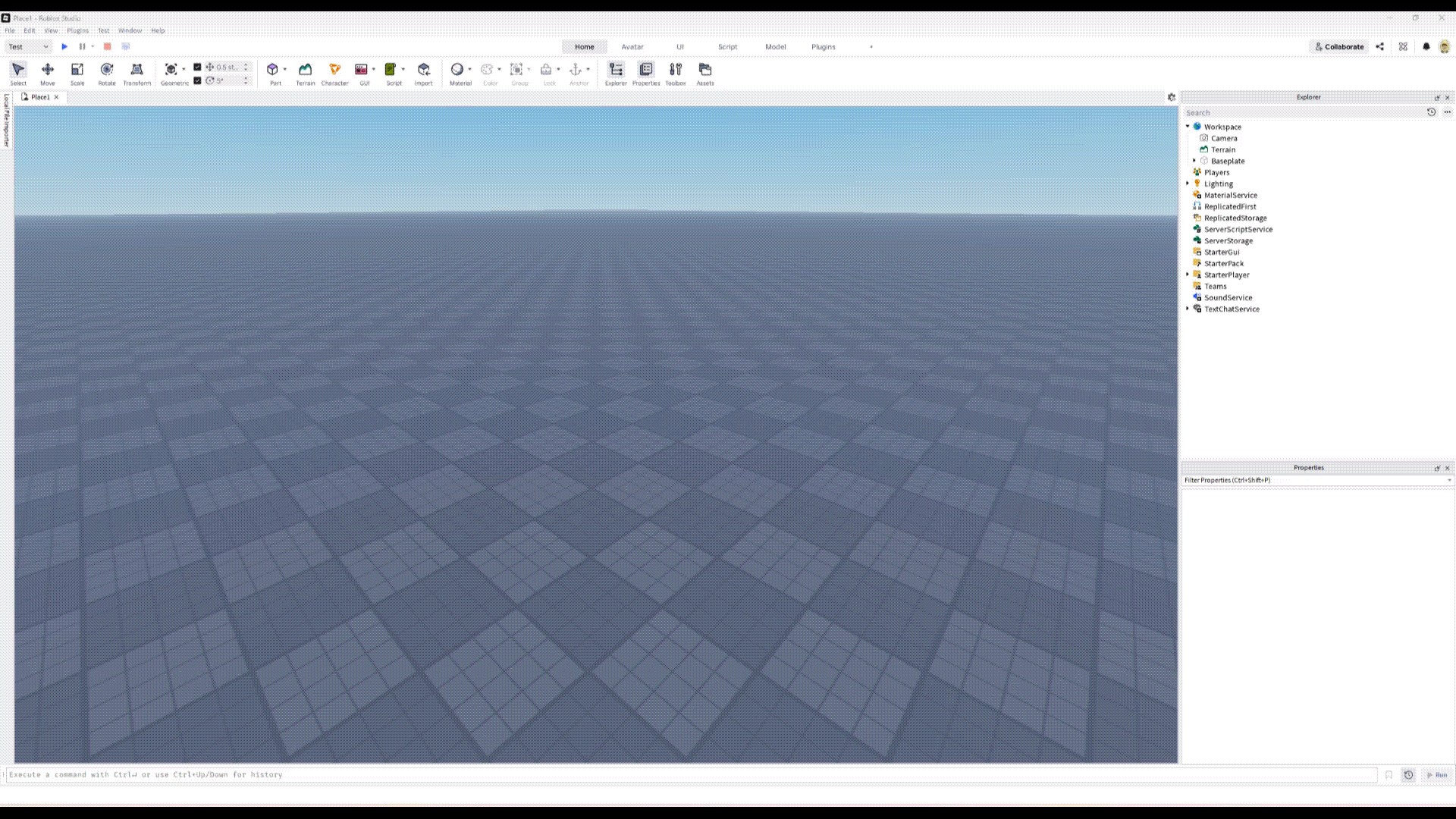Toggle the move snapping checkbox
This screenshot has height=819, width=1456.
pos(197,67)
